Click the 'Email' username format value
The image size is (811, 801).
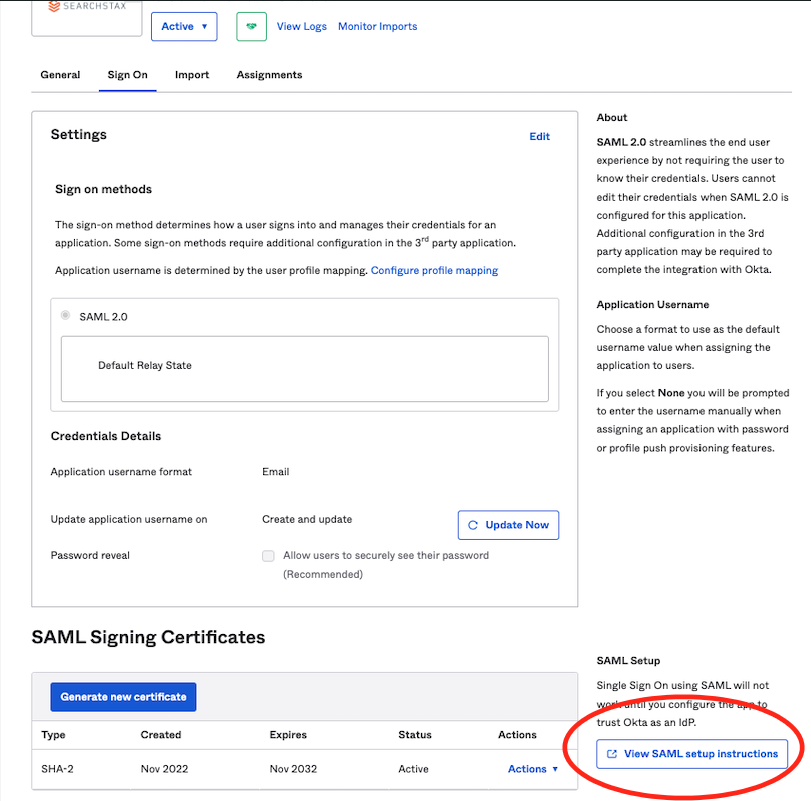click(276, 472)
